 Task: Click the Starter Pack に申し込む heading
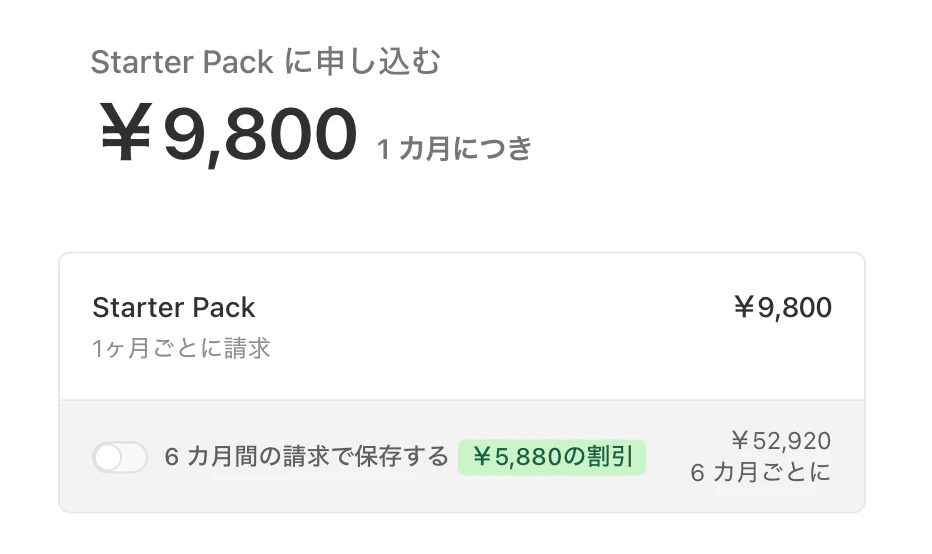pos(265,62)
